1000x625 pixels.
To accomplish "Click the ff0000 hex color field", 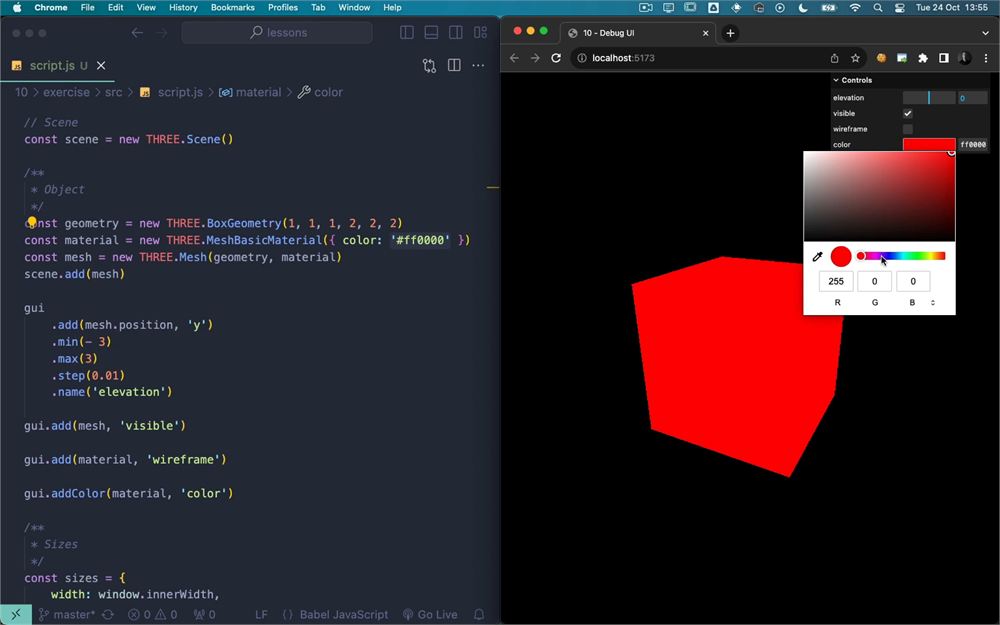I will 973,145.
